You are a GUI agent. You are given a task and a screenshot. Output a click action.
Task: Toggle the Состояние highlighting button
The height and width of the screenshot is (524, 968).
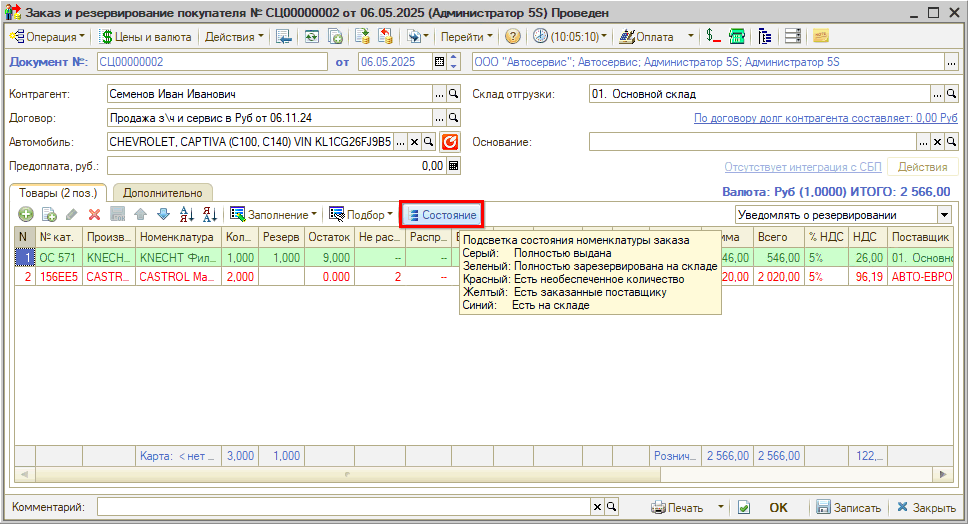click(x=441, y=214)
